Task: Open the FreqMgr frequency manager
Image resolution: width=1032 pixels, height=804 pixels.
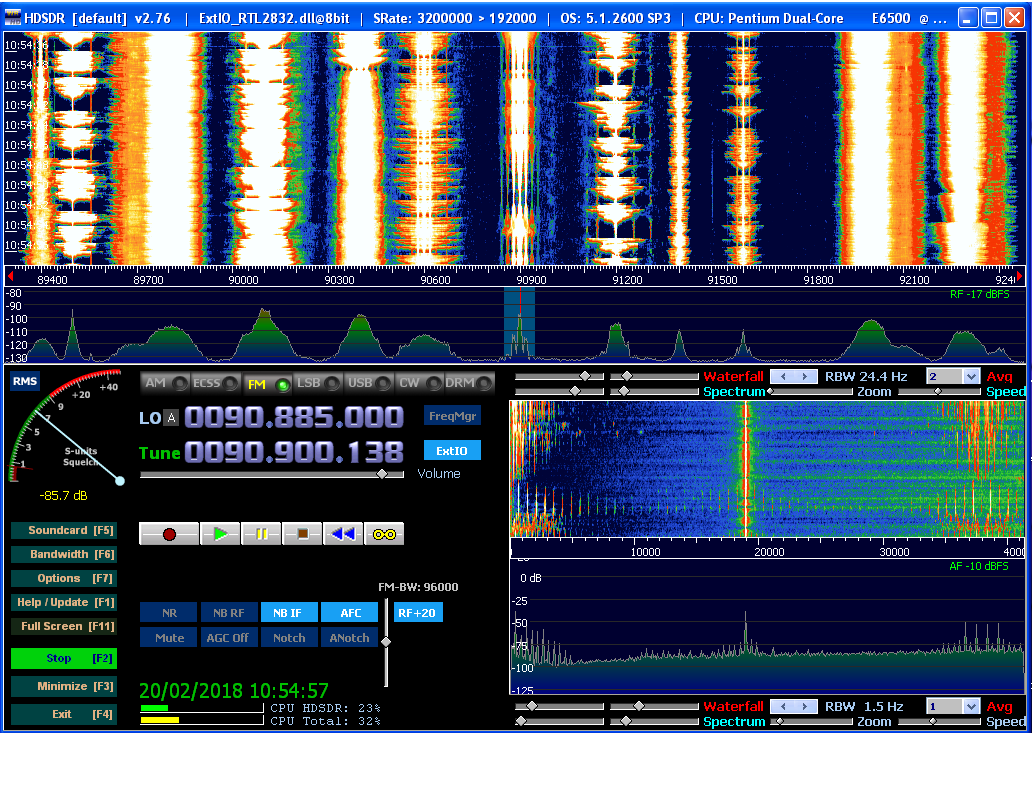Action: coord(452,416)
